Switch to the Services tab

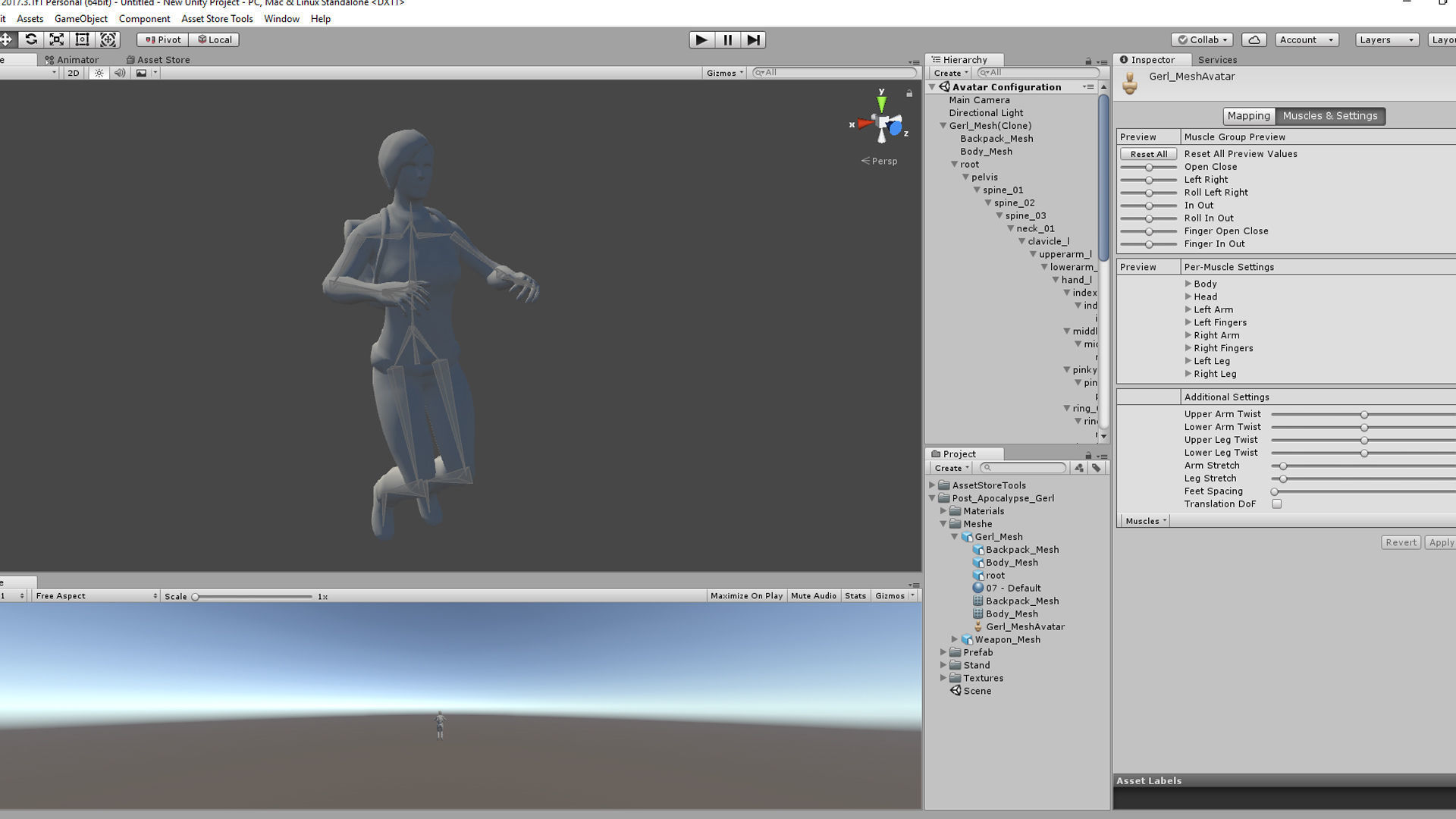click(1217, 59)
